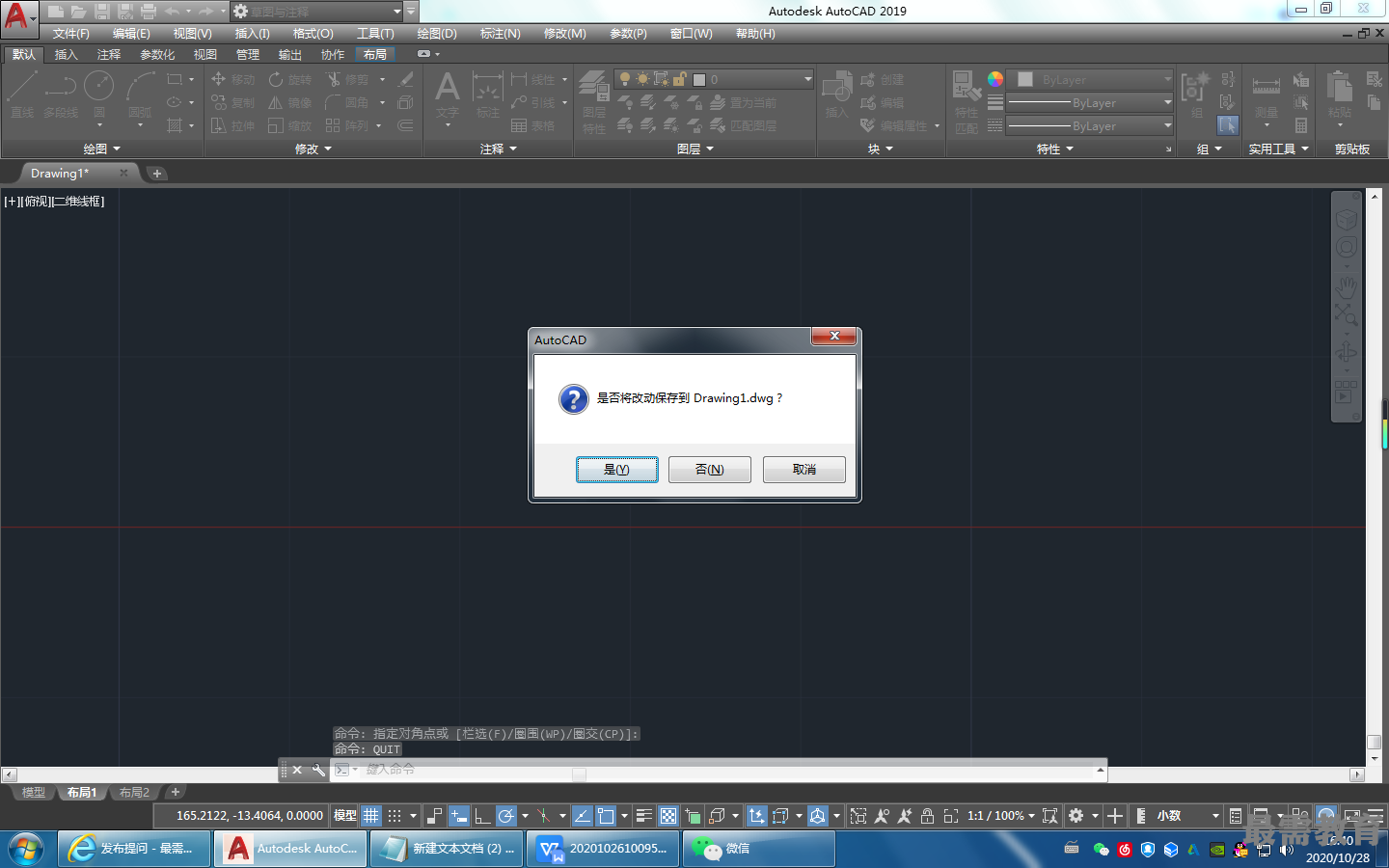
Task: Toggle lineweight display in status bar
Action: [644, 816]
